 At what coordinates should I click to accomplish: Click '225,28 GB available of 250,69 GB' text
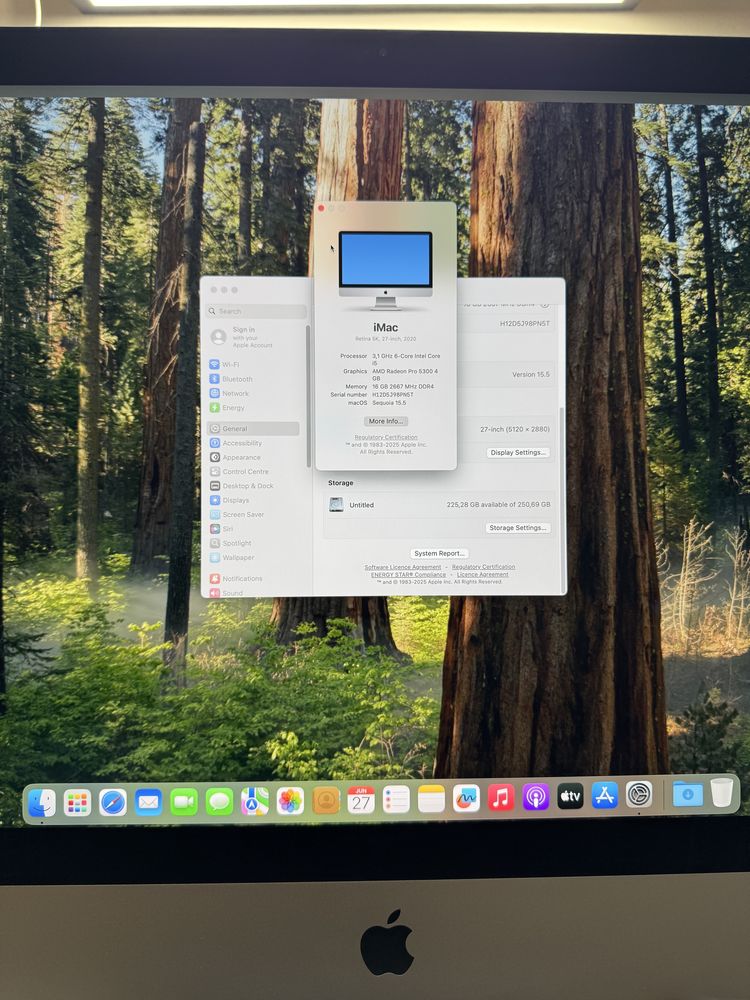498,504
